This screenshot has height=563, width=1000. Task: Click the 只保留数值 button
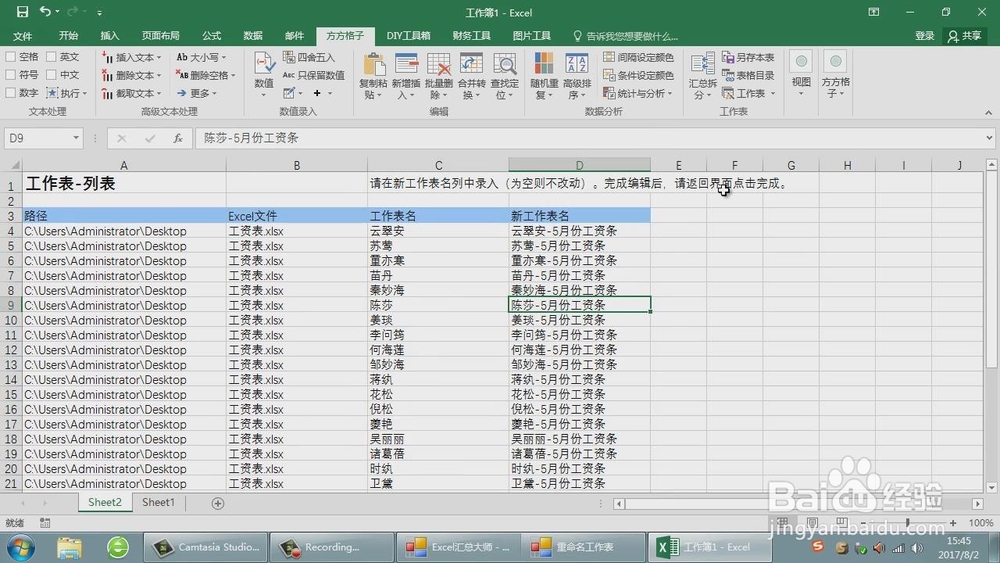pos(314,75)
